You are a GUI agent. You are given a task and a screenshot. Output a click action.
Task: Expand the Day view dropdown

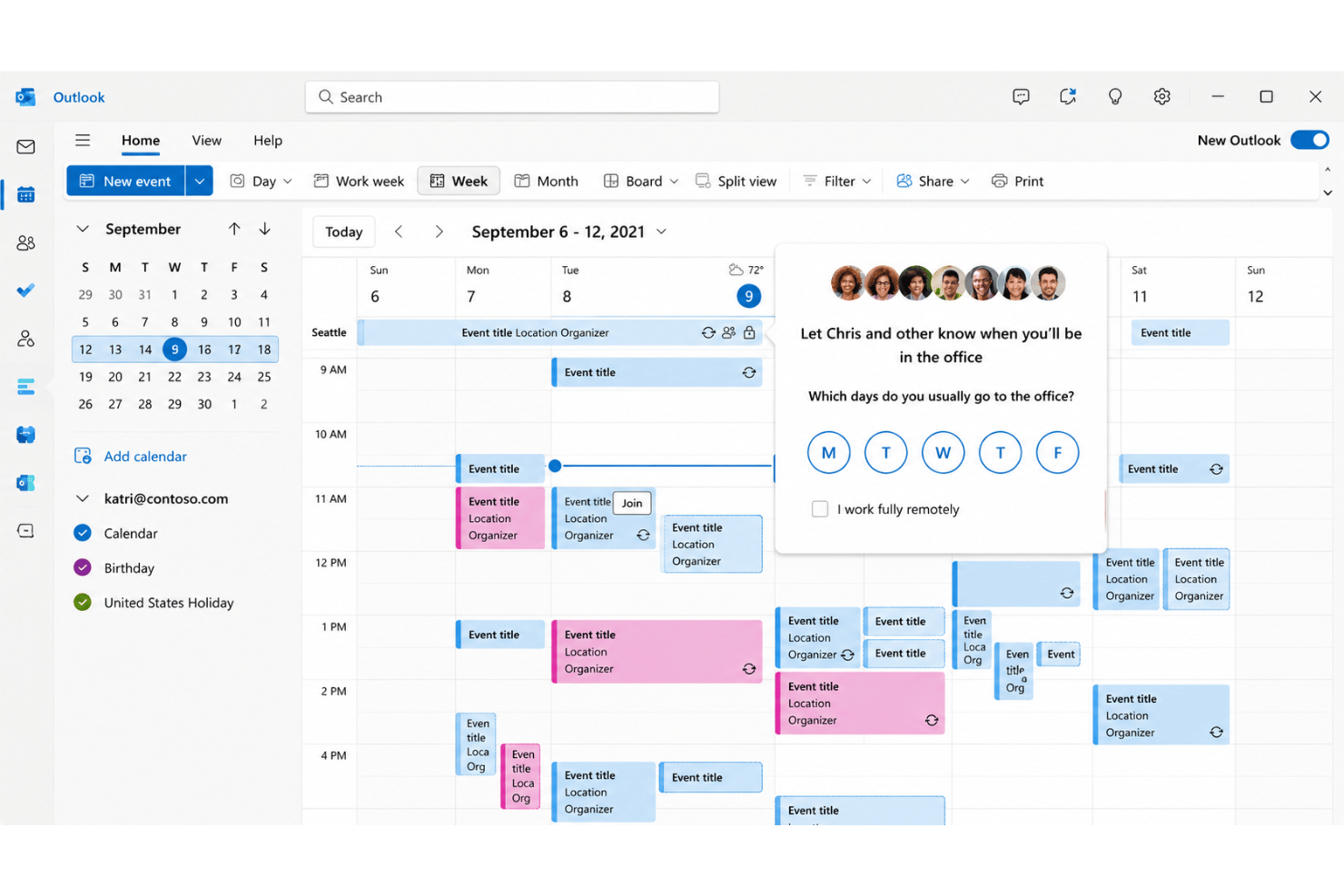[288, 181]
